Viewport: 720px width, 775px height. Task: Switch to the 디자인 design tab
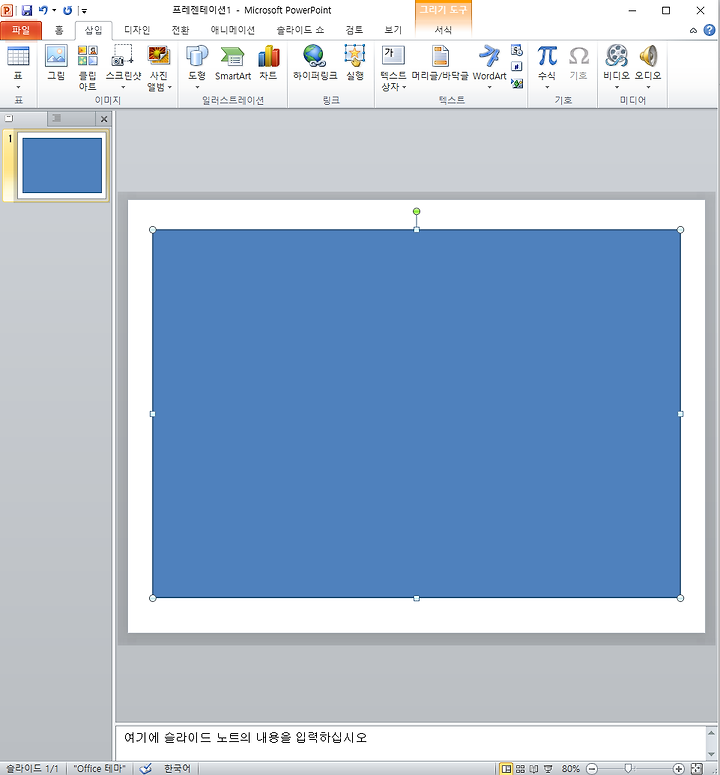137,30
